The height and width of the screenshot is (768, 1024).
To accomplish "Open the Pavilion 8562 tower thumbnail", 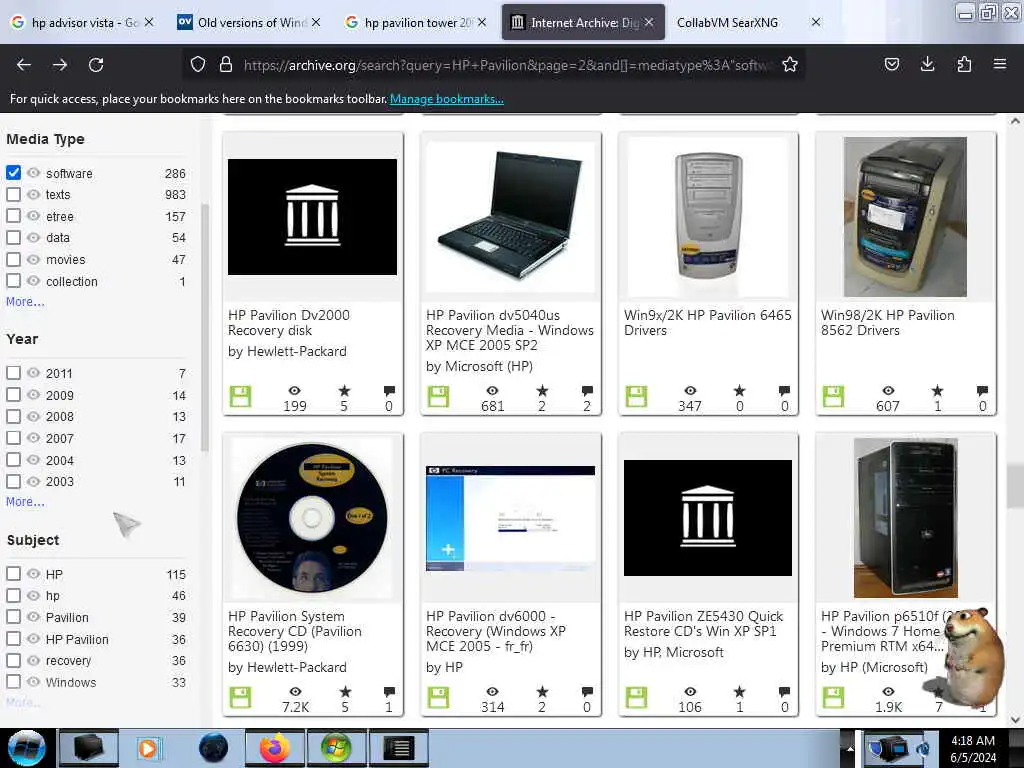I will pos(905,216).
